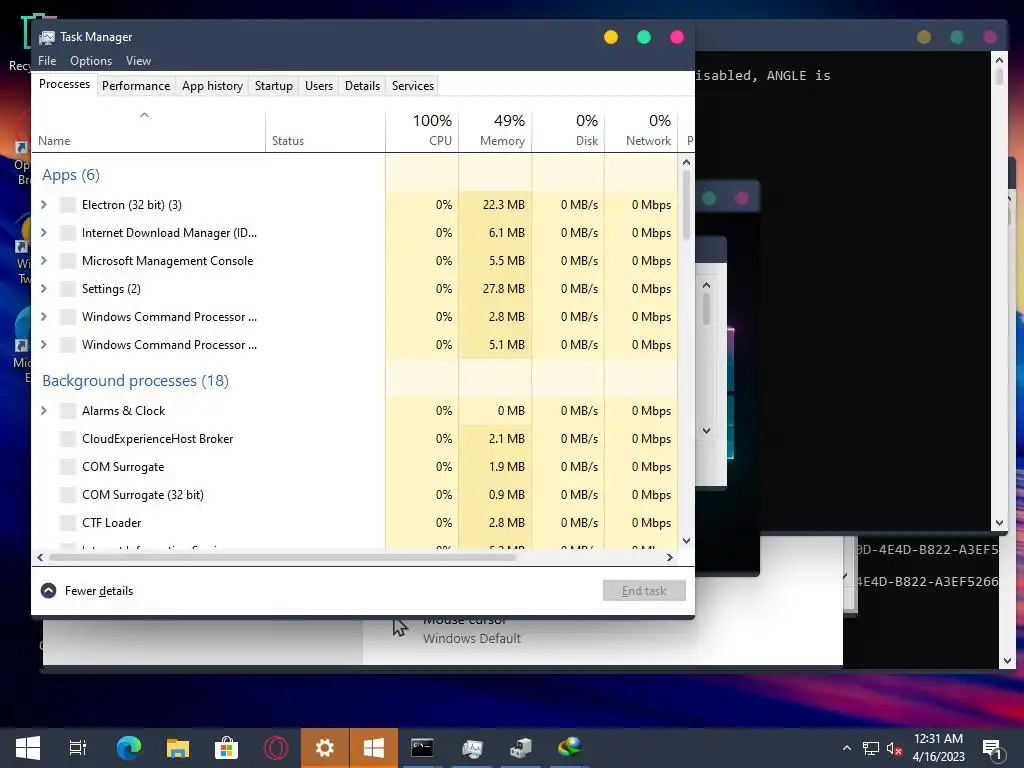Switch to the Startup tab
1024x768 pixels.
(x=274, y=86)
